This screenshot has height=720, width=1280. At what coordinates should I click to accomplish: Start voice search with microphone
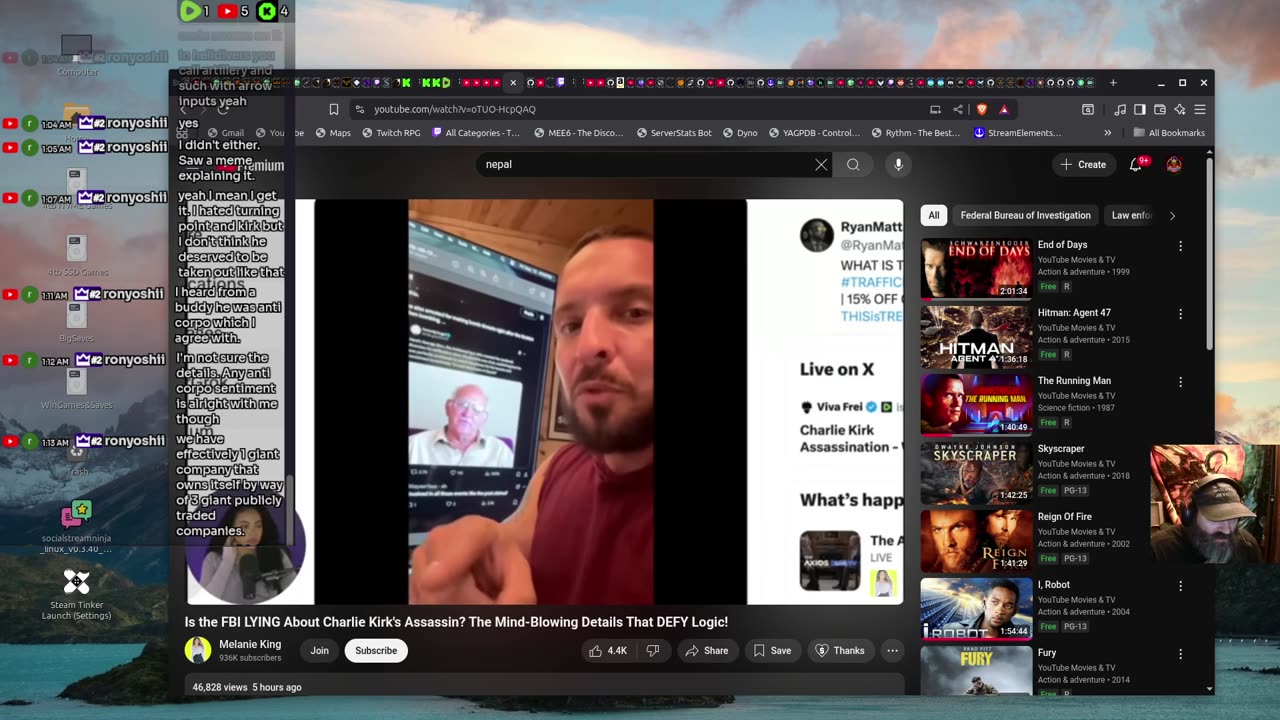tap(898, 165)
